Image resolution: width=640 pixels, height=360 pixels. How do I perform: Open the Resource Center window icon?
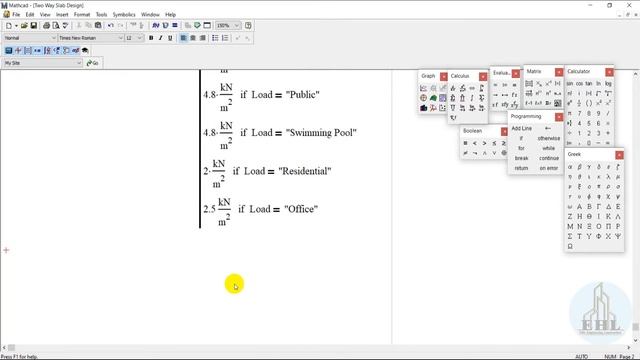tap(207, 25)
